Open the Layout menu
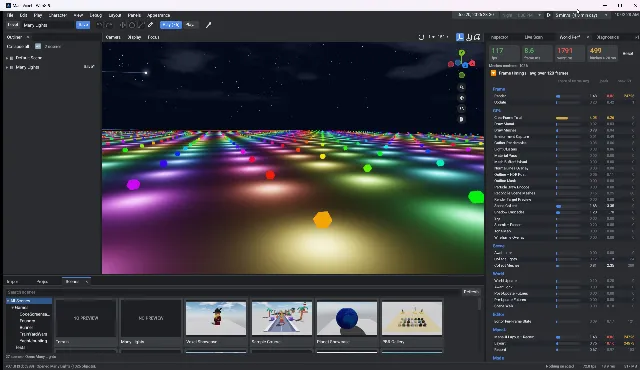Viewport: 640px width, 370px height. coord(115,15)
